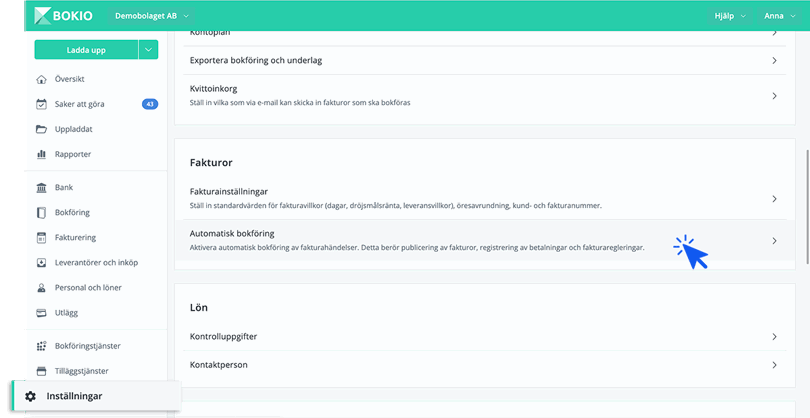The image size is (810, 418).
Task: Go to Leverantörer och inköp
Action: [96, 262]
